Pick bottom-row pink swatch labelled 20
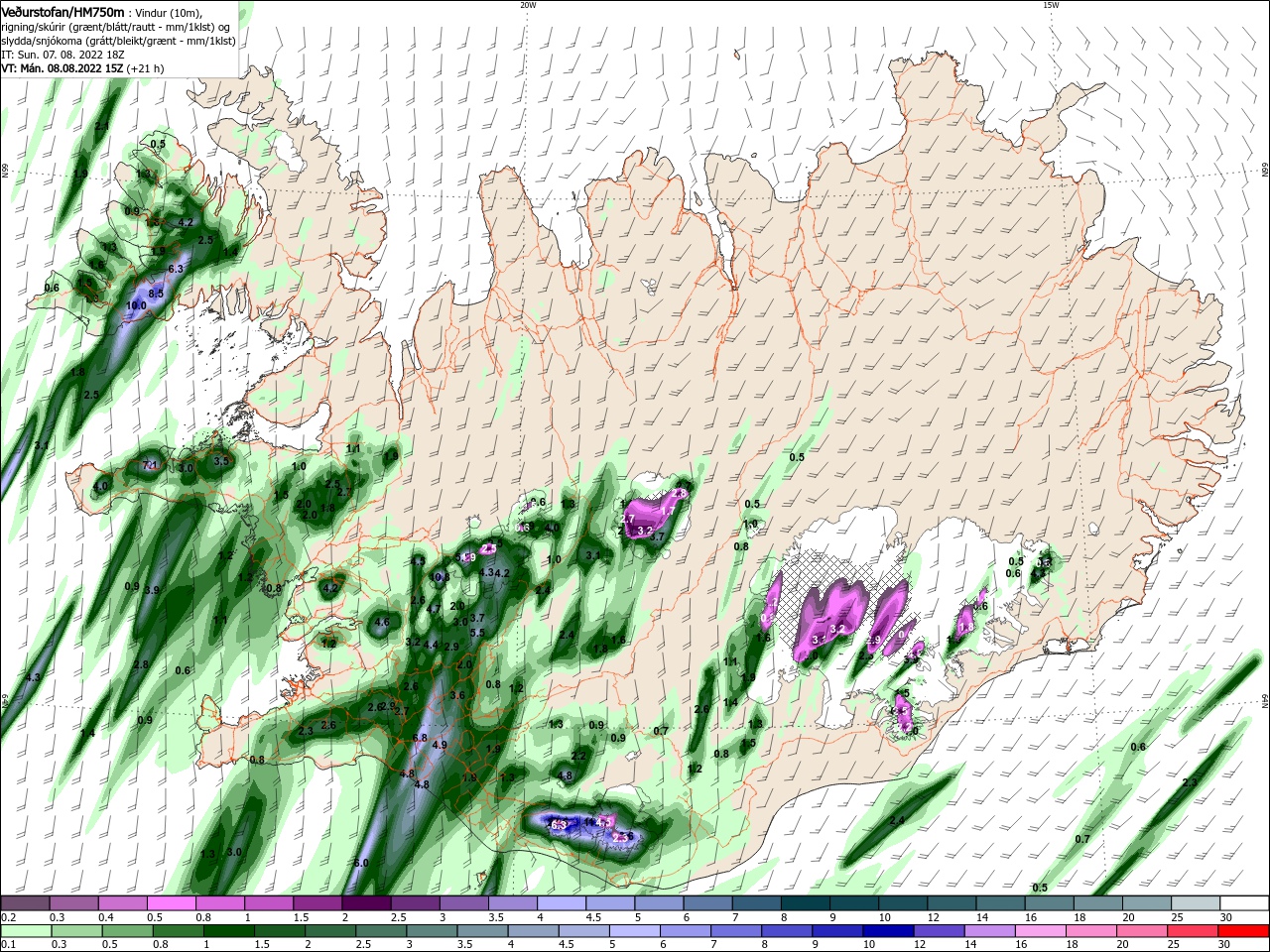Screen dimensions: 1270x952 pyautogui.click(x=1142, y=931)
